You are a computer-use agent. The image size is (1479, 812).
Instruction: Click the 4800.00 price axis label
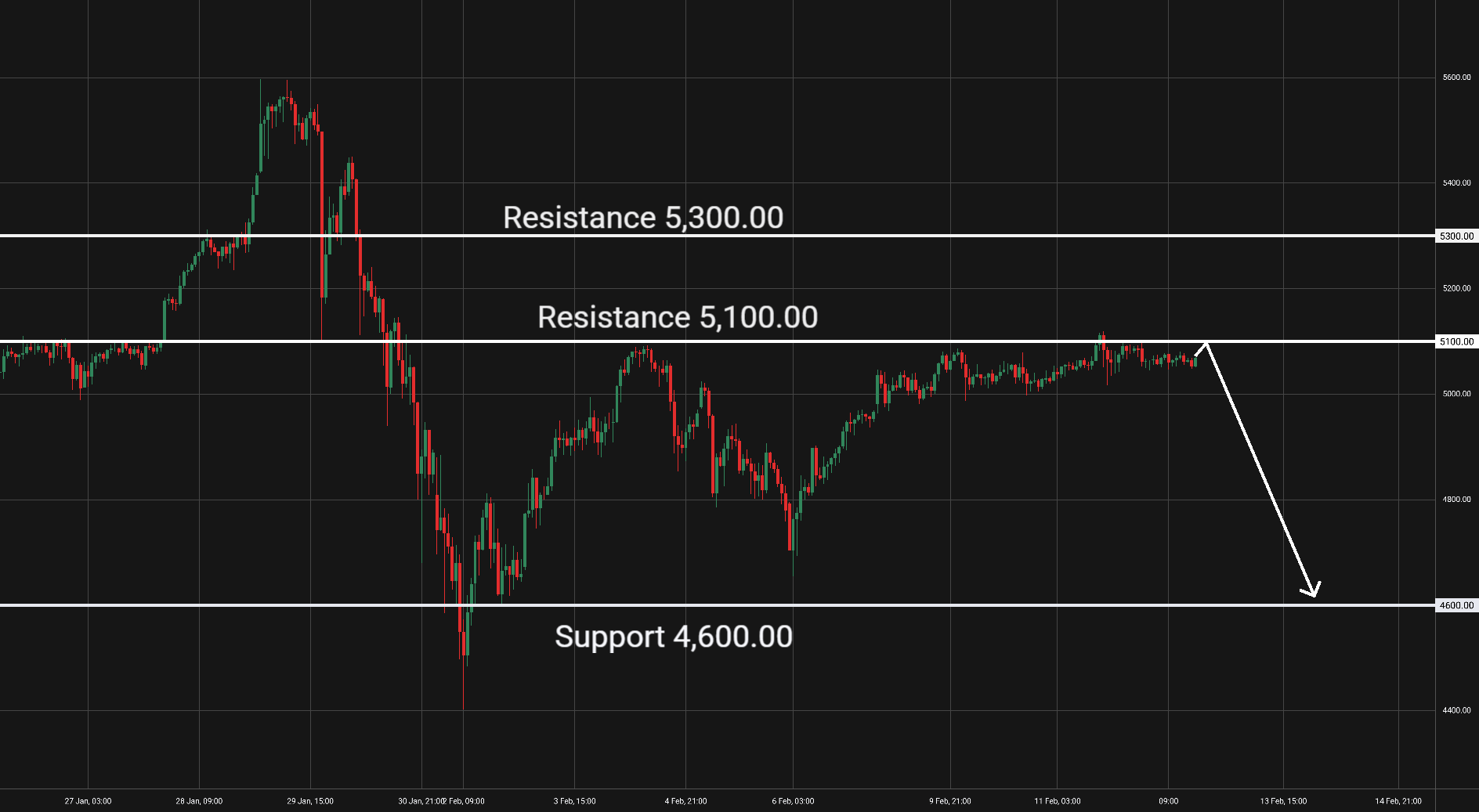(x=1456, y=500)
